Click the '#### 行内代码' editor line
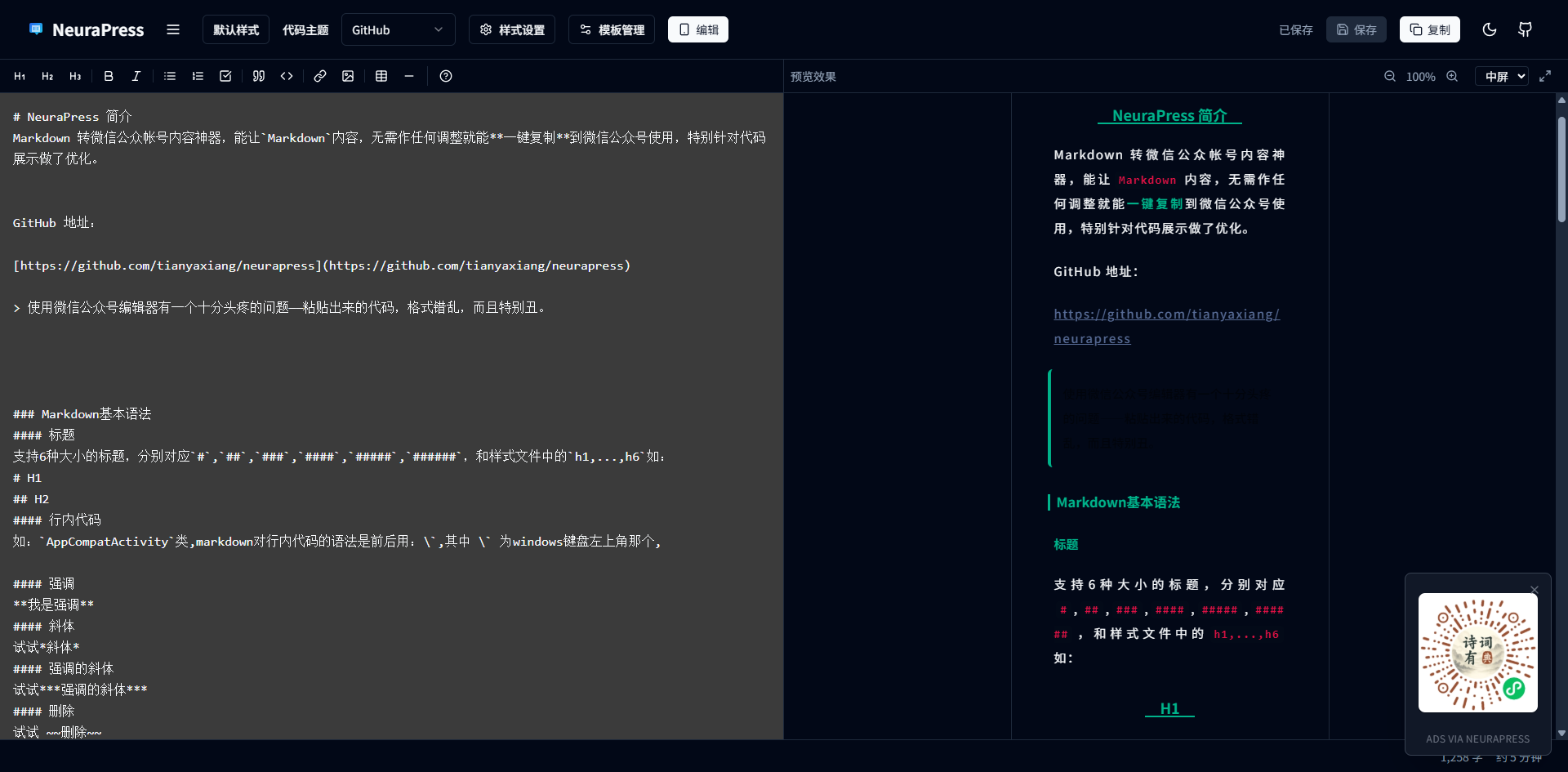The width and height of the screenshot is (1568, 772). pyautogui.click(x=57, y=520)
